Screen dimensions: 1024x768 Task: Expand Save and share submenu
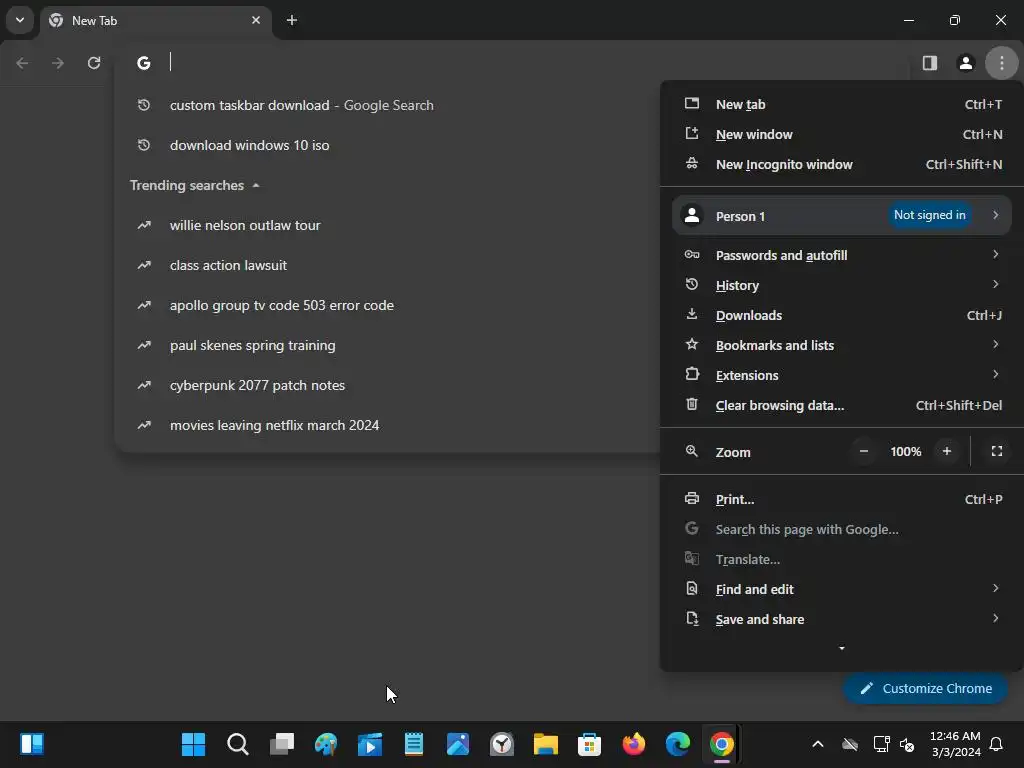(842, 620)
